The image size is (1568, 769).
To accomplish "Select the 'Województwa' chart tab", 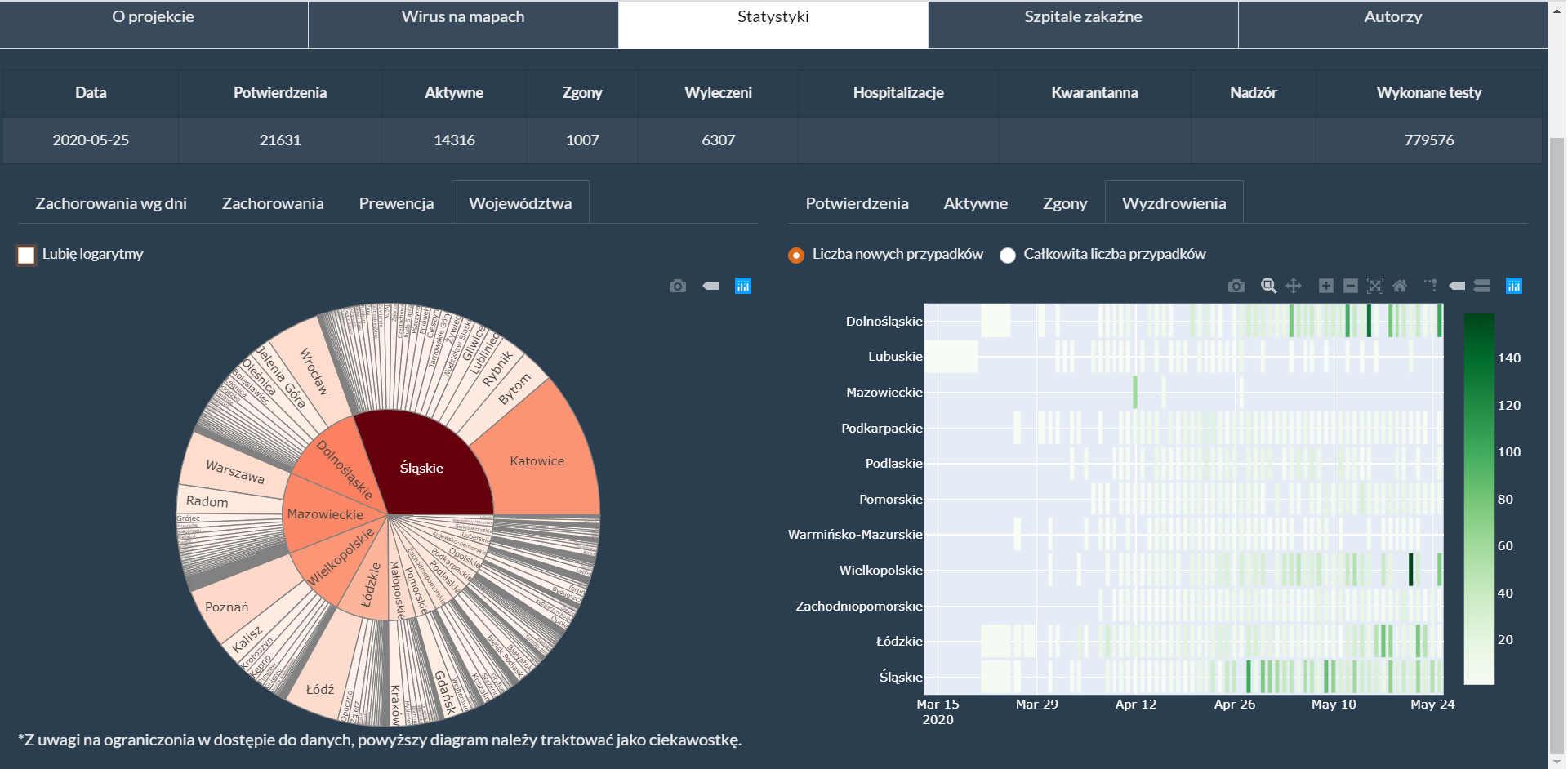I will 520,202.
